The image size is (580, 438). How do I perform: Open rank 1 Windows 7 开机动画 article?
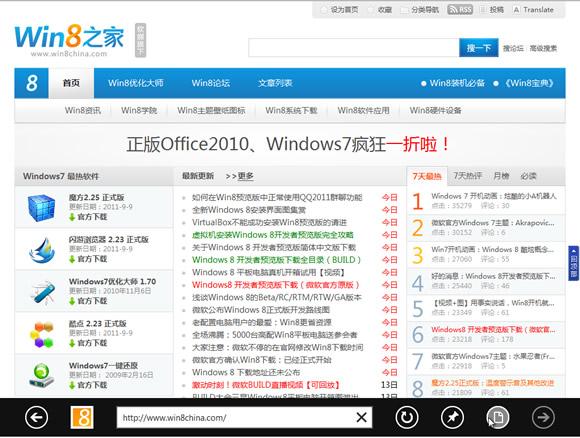pyautogui.click(x=494, y=196)
